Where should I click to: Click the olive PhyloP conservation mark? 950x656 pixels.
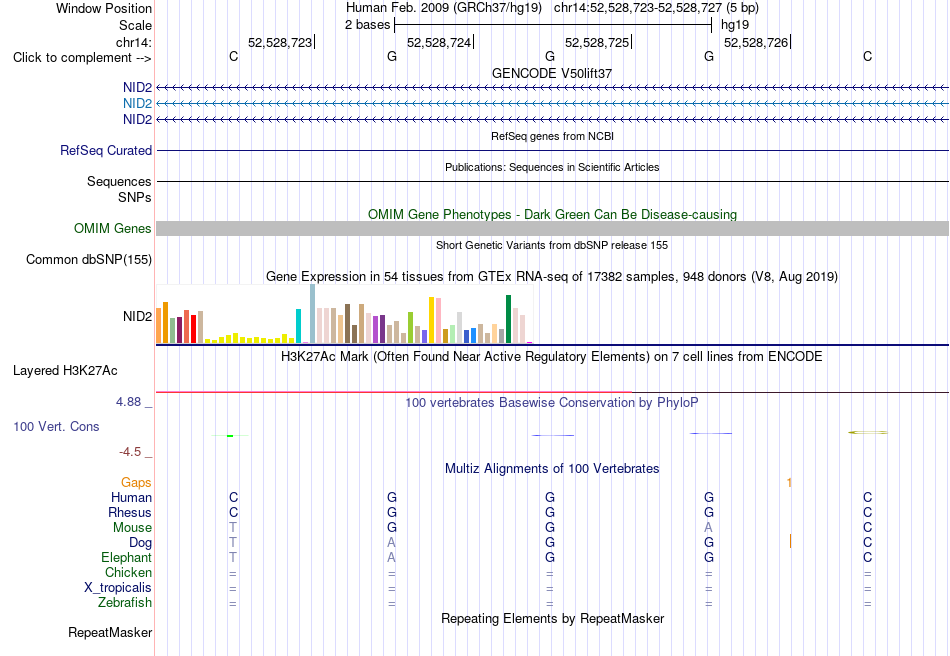coord(868,432)
